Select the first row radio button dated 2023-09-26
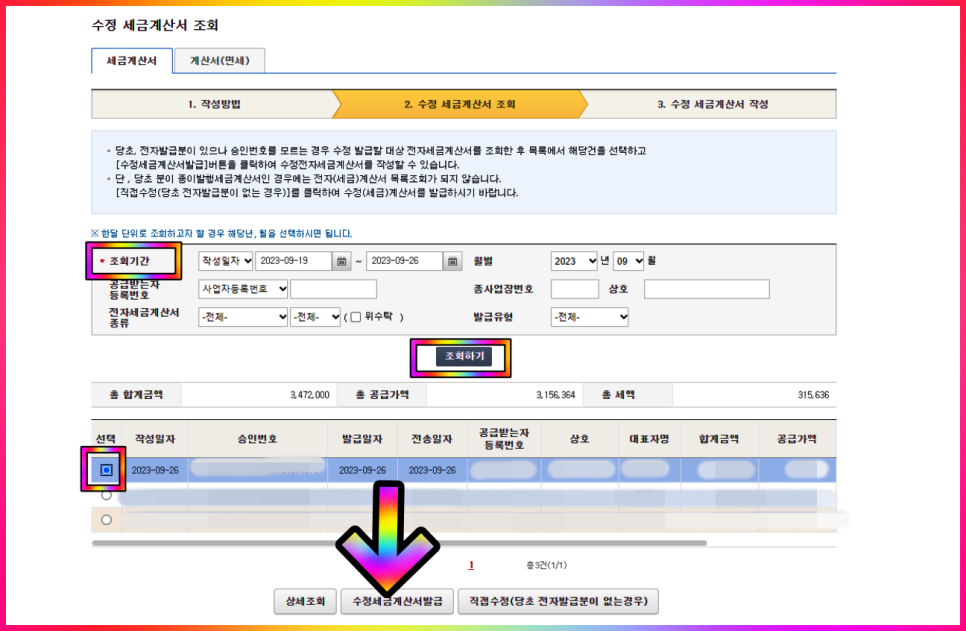 (x=106, y=470)
